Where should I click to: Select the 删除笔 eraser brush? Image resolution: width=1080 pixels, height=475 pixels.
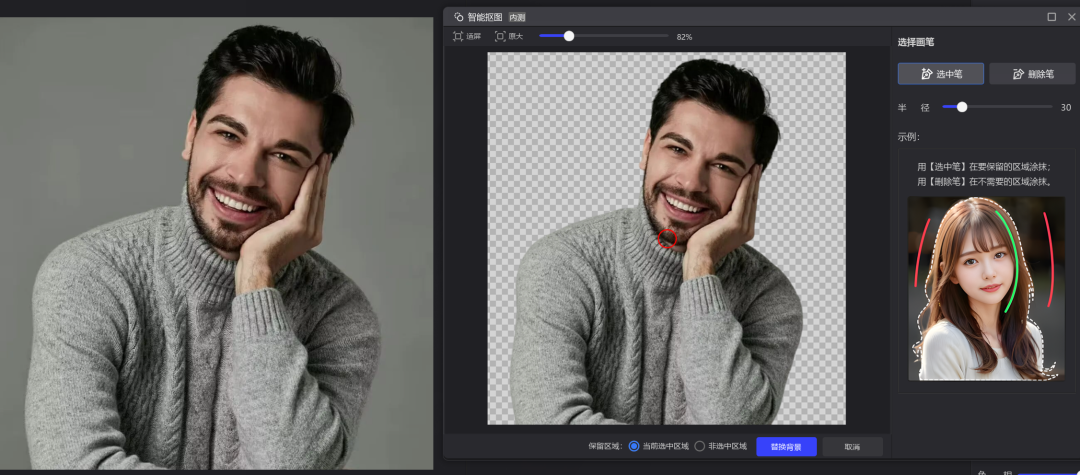click(x=1032, y=73)
